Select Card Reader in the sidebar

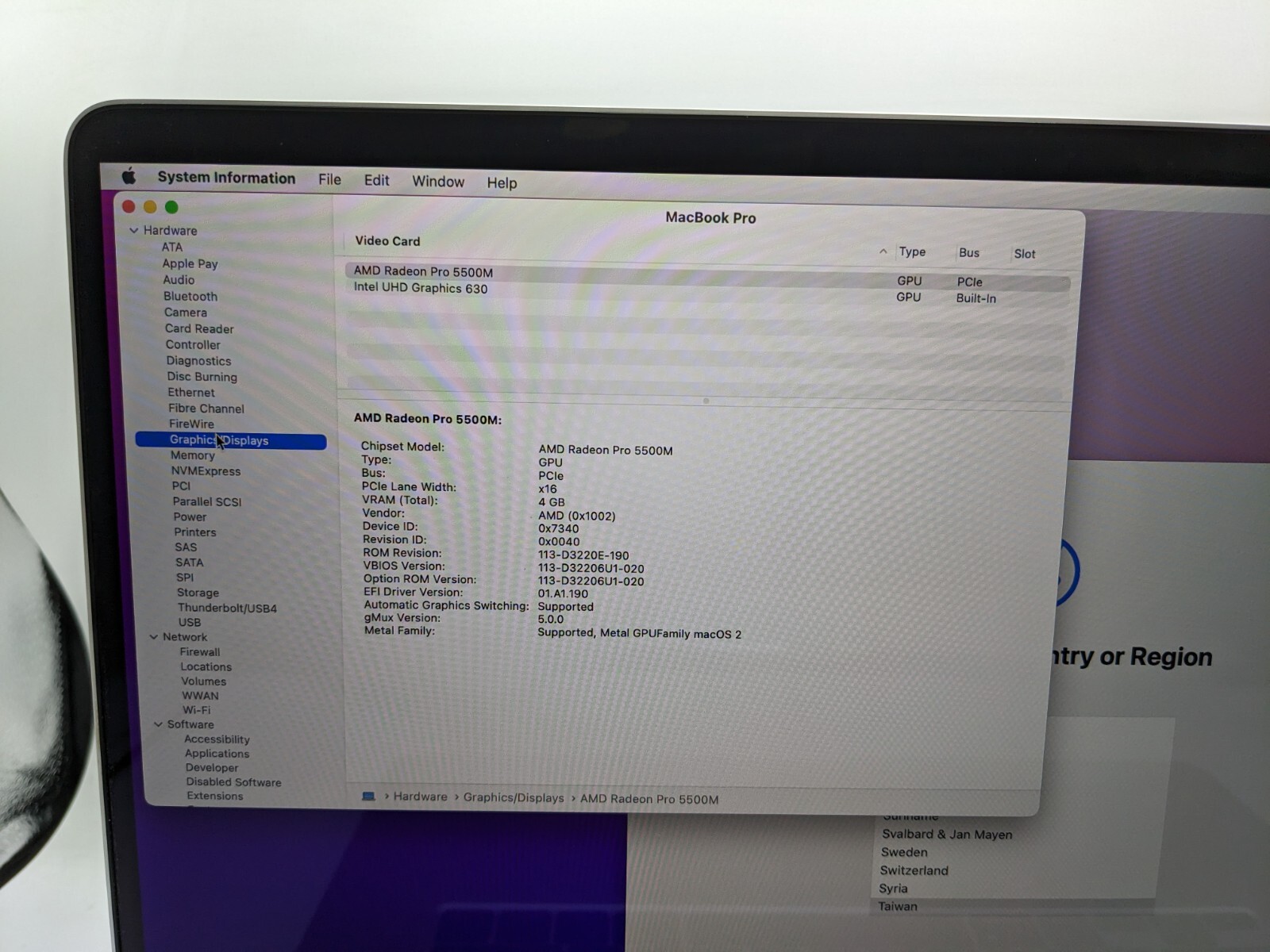199,328
